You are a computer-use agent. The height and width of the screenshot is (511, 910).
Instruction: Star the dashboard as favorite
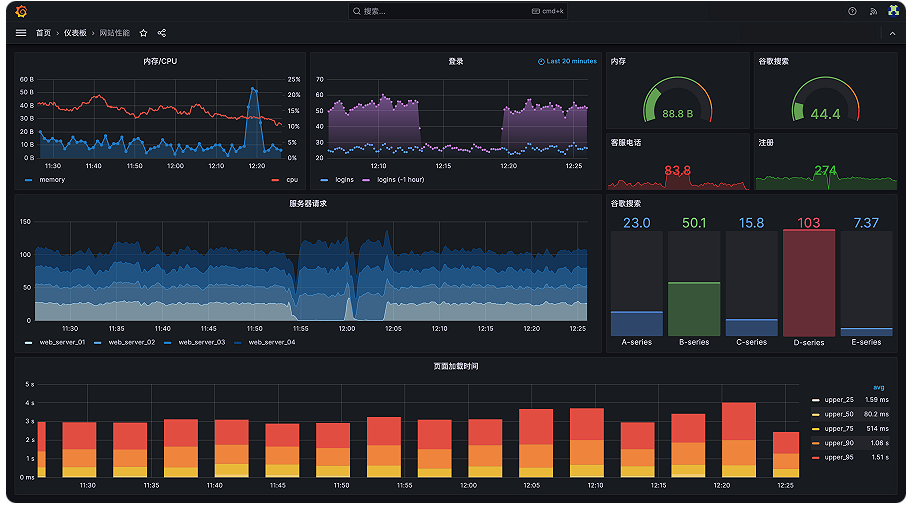[x=143, y=33]
